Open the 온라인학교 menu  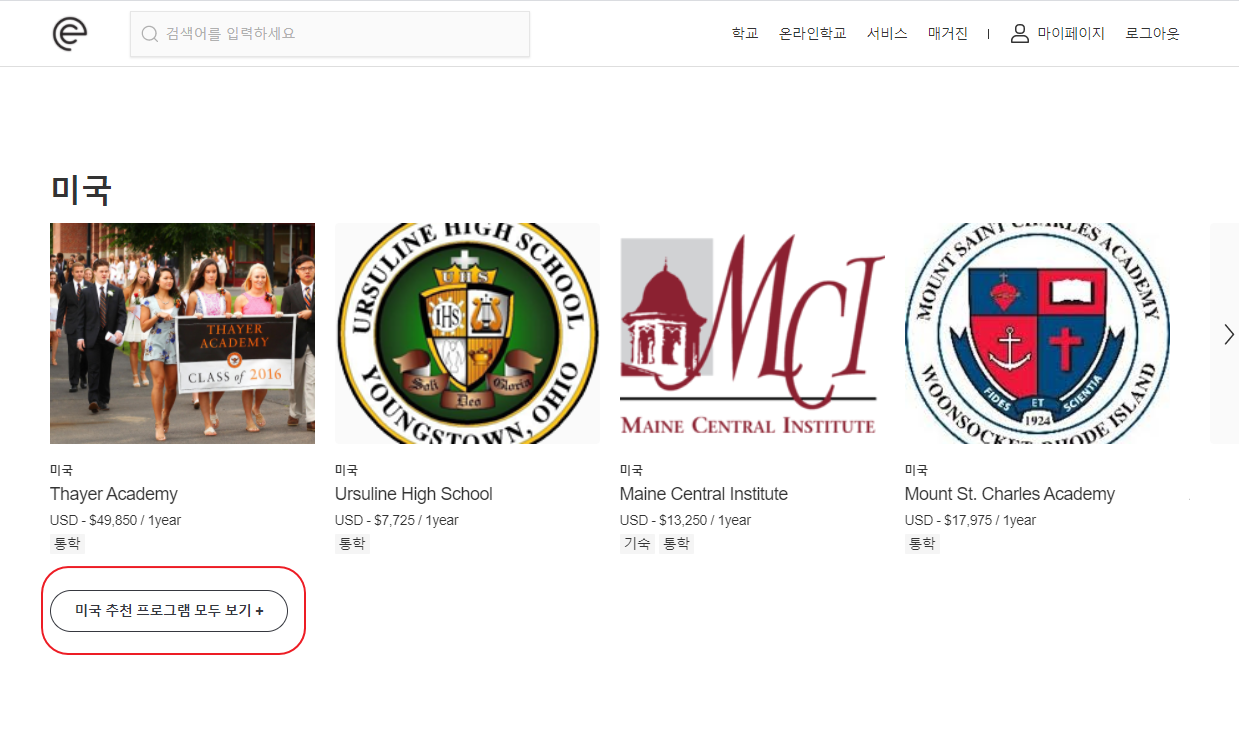[x=812, y=34]
